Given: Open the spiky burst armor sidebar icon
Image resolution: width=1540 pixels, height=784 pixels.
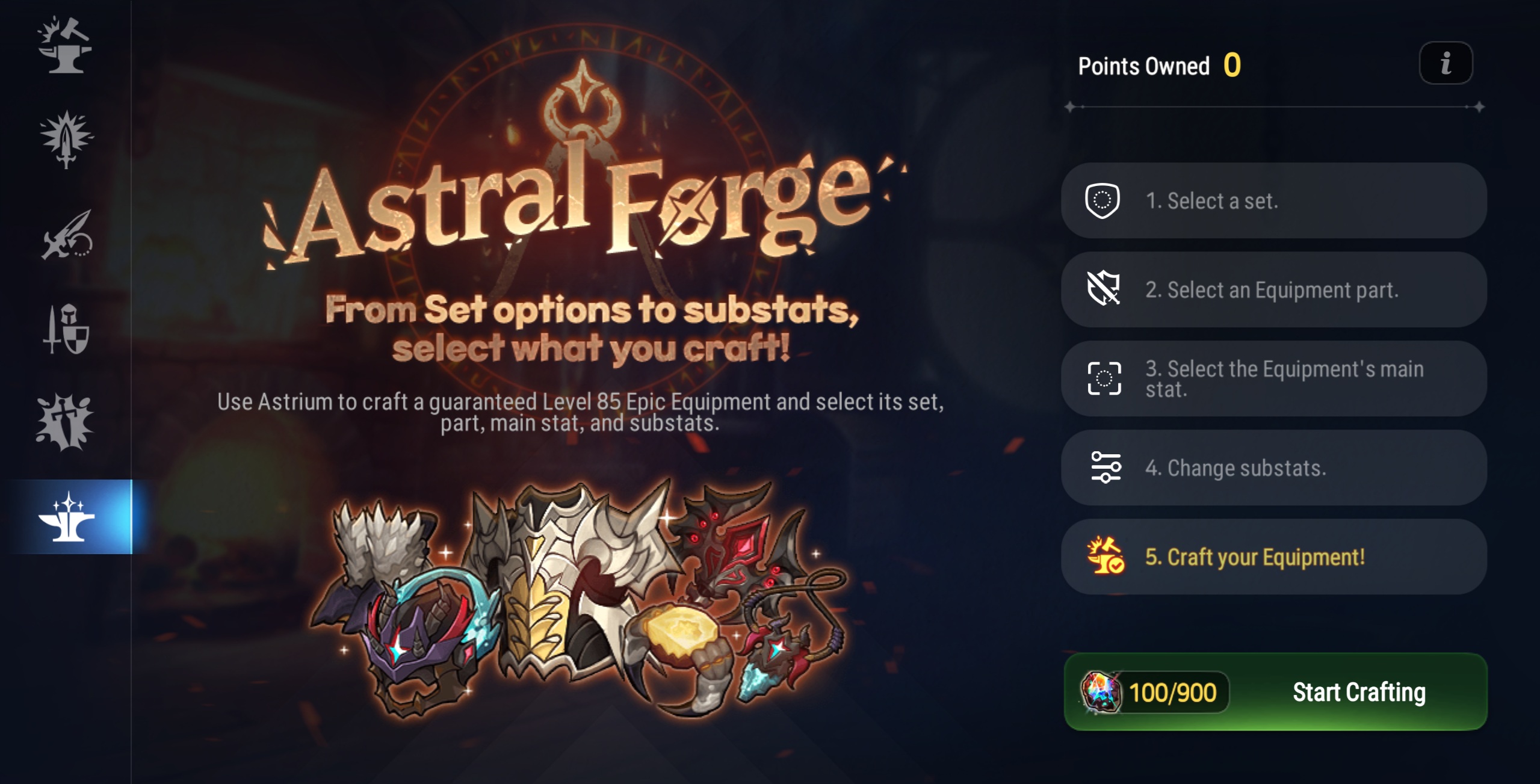Looking at the screenshot, I should click(65, 423).
